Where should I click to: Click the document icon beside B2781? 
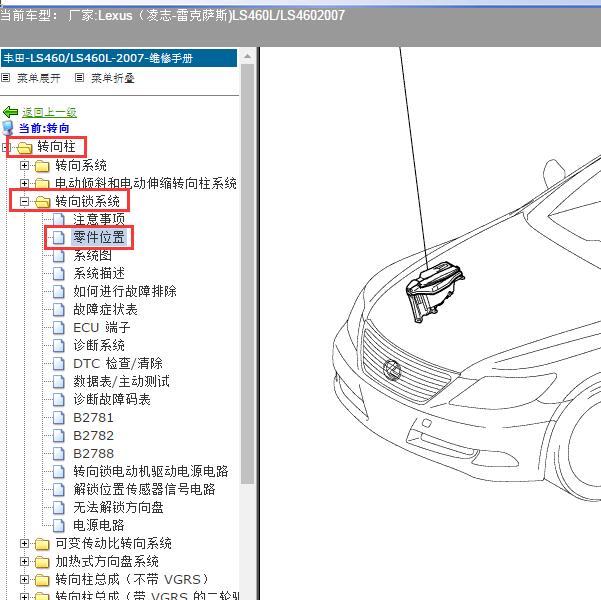coord(59,418)
